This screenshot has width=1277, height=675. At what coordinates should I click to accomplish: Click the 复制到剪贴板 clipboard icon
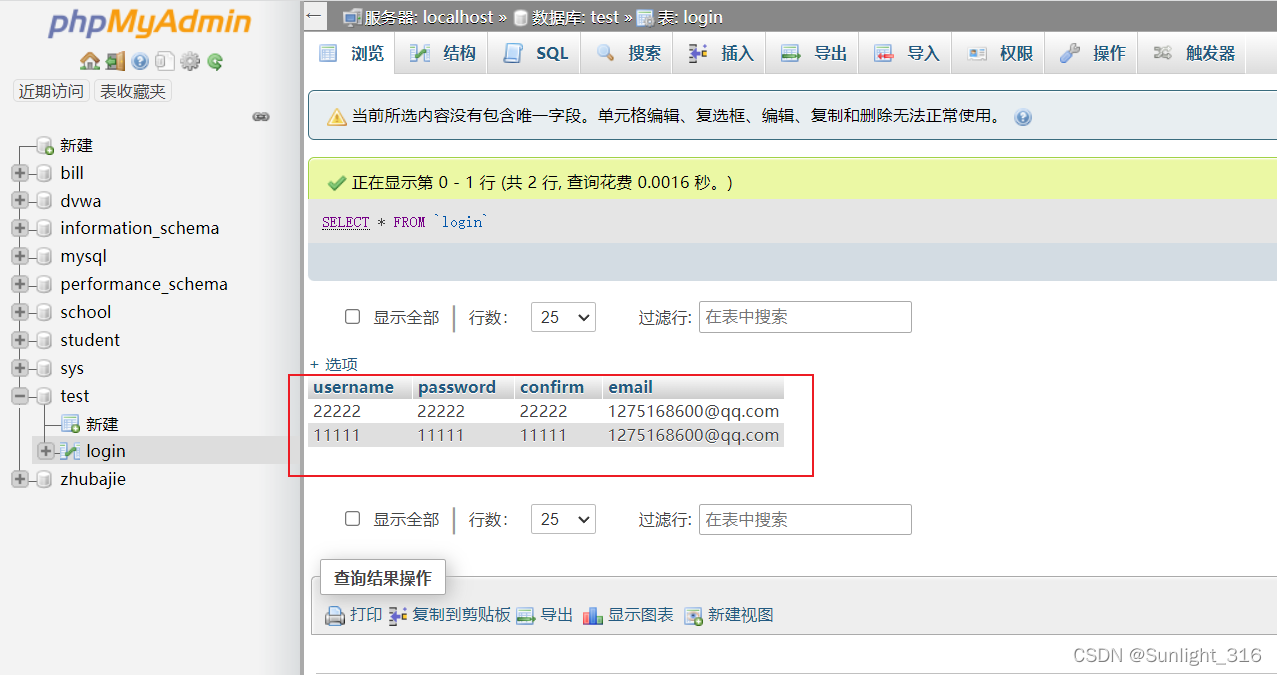[396, 615]
